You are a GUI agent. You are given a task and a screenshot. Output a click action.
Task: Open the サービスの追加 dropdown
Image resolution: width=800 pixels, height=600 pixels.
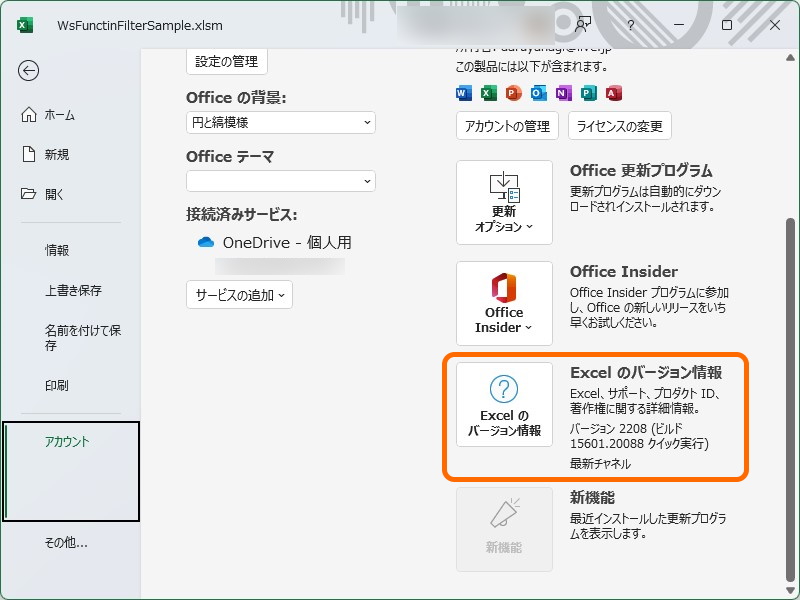coord(239,294)
